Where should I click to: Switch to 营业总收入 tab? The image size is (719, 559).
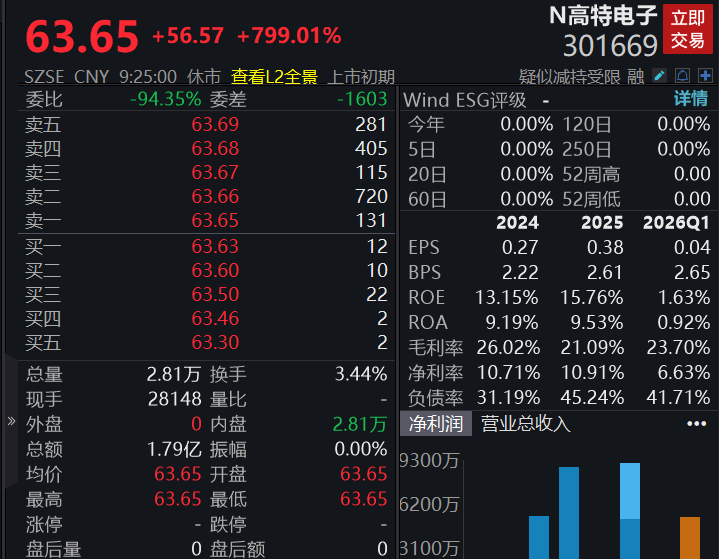(x=525, y=424)
